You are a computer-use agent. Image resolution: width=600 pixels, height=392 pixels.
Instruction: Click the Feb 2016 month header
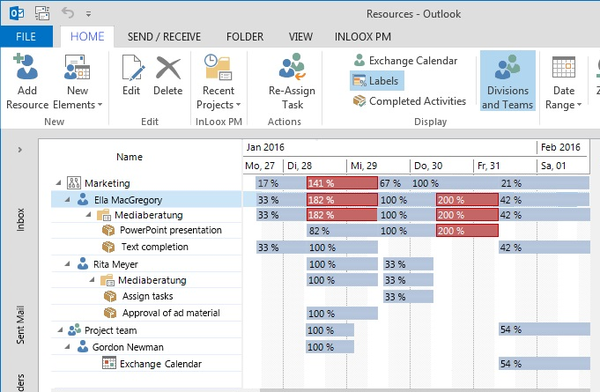[562, 147]
